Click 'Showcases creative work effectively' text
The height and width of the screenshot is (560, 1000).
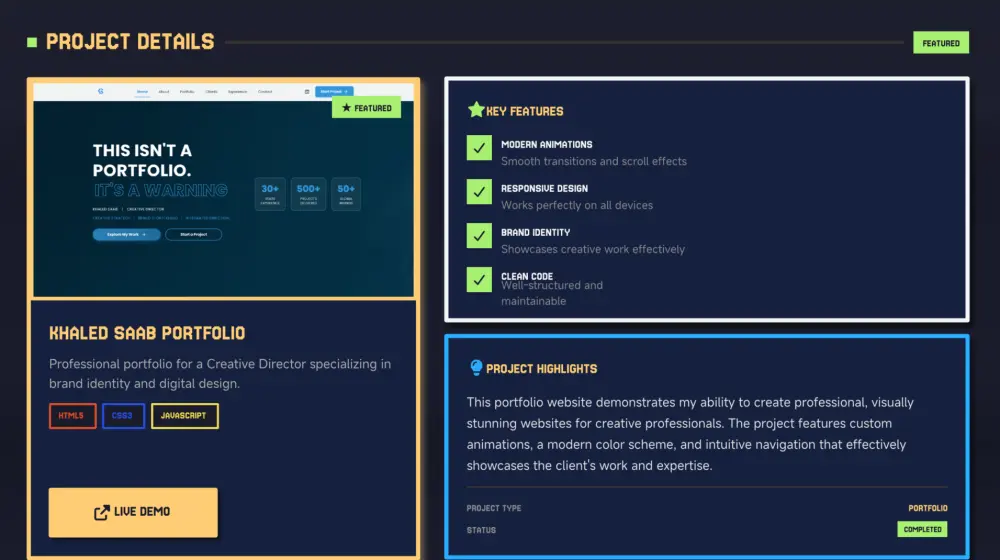point(593,249)
